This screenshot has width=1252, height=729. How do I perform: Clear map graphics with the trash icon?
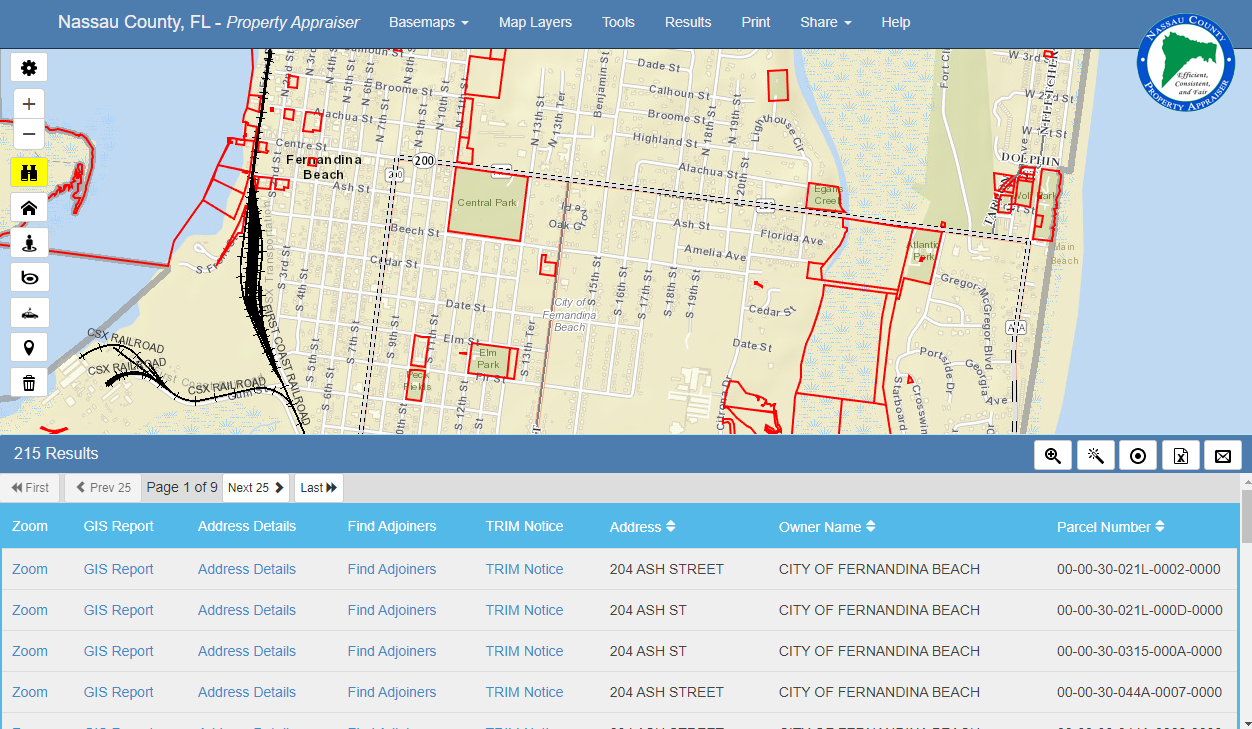tap(28, 382)
